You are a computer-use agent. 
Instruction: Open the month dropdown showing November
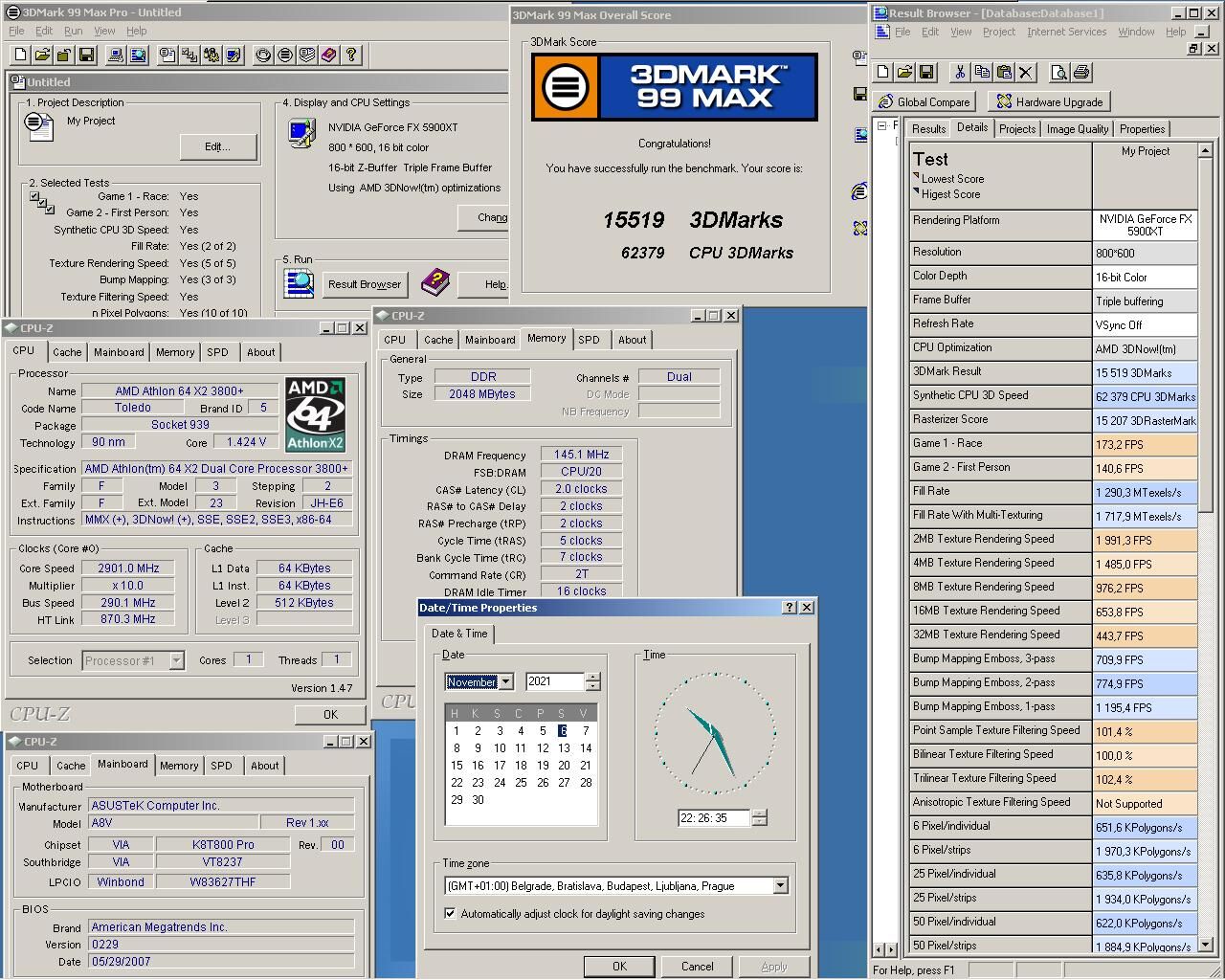506,681
